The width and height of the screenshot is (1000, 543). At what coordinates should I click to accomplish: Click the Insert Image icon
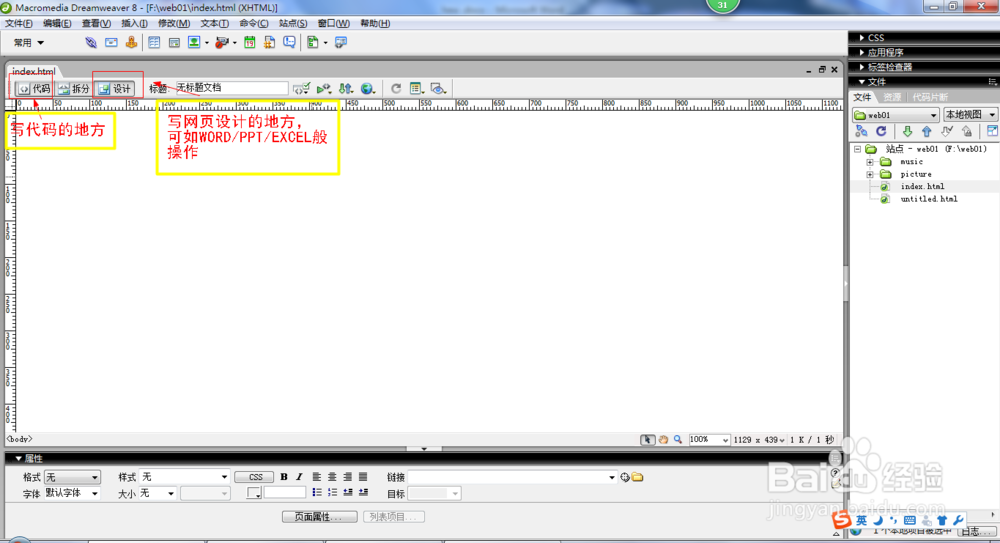[x=194, y=43]
